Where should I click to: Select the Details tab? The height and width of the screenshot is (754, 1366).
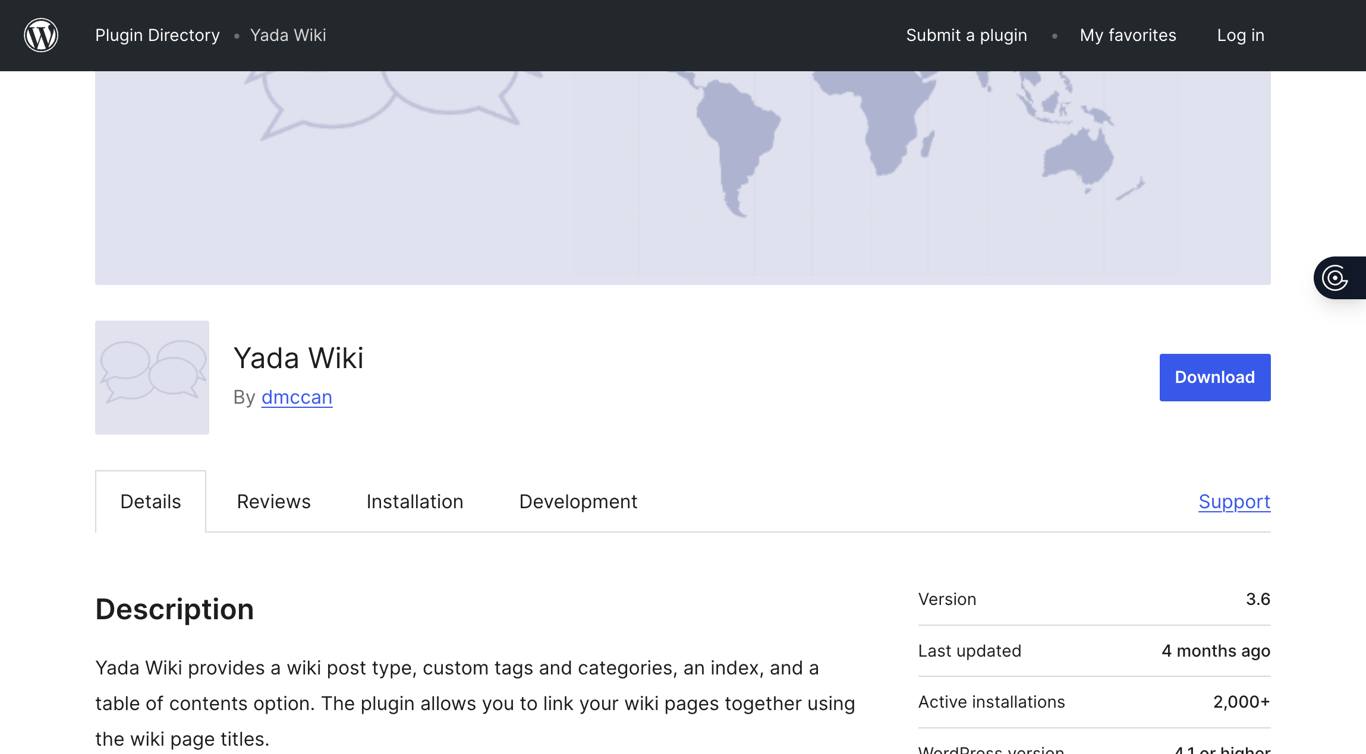[151, 501]
